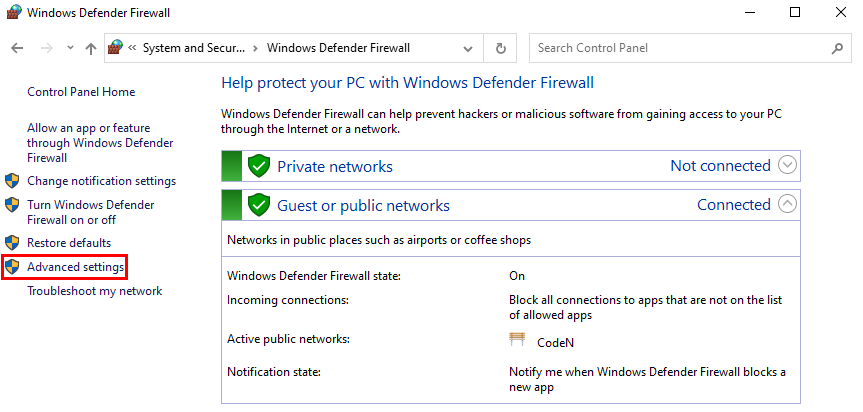The height and width of the screenshot is (412, 863).
Task: Click the Search Control Panel field
Action: click(x=680, y=48)
